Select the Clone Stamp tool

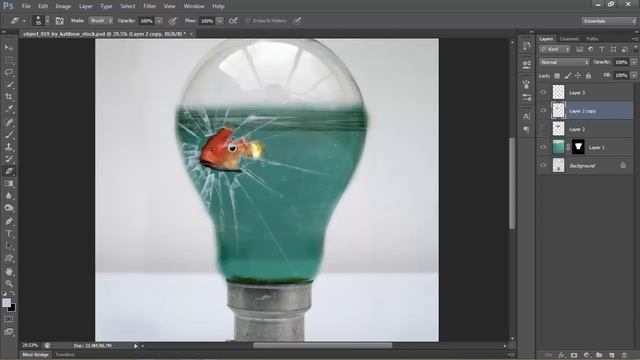point(9,147)
